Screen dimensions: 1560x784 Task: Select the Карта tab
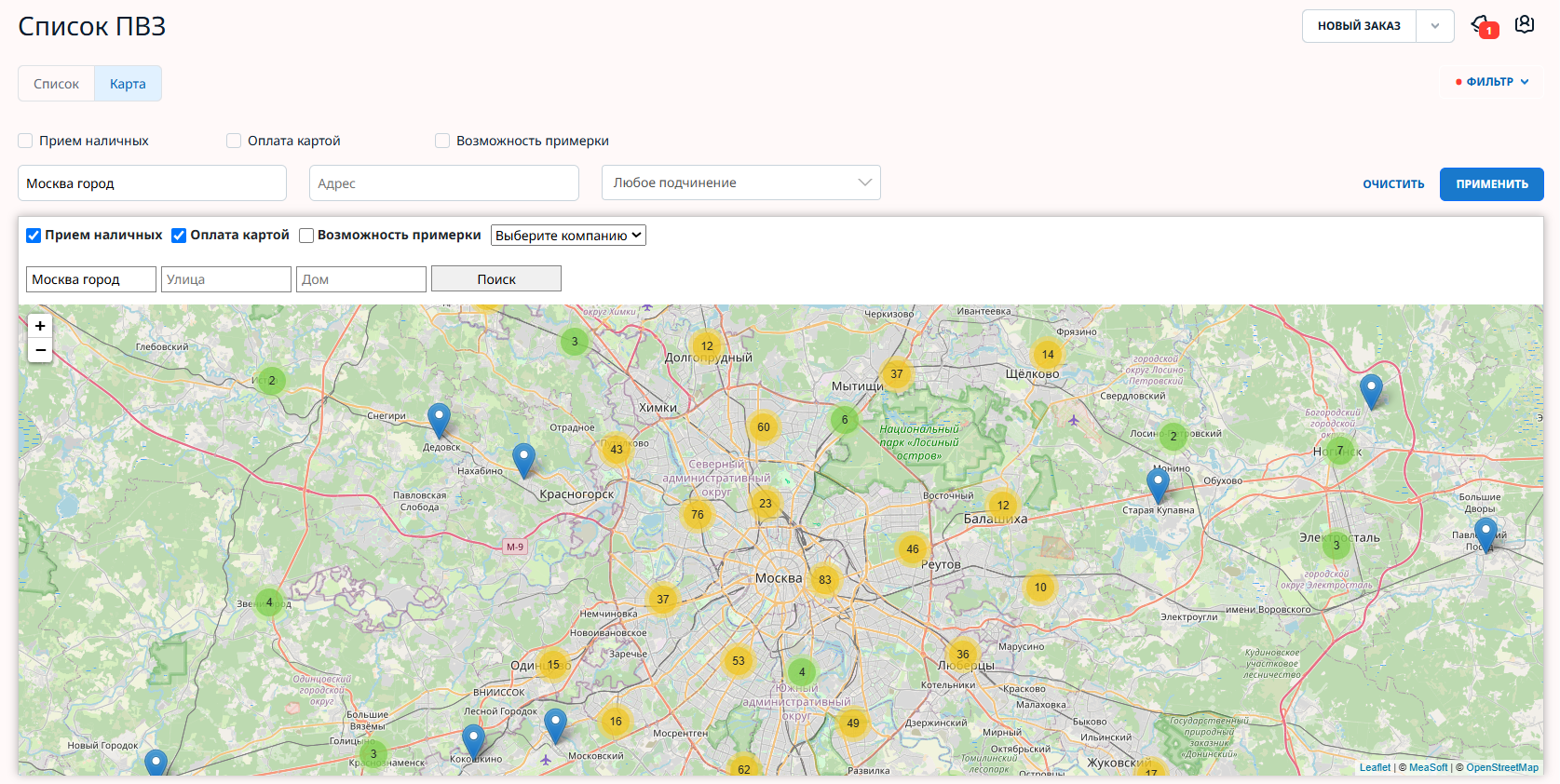128,84
